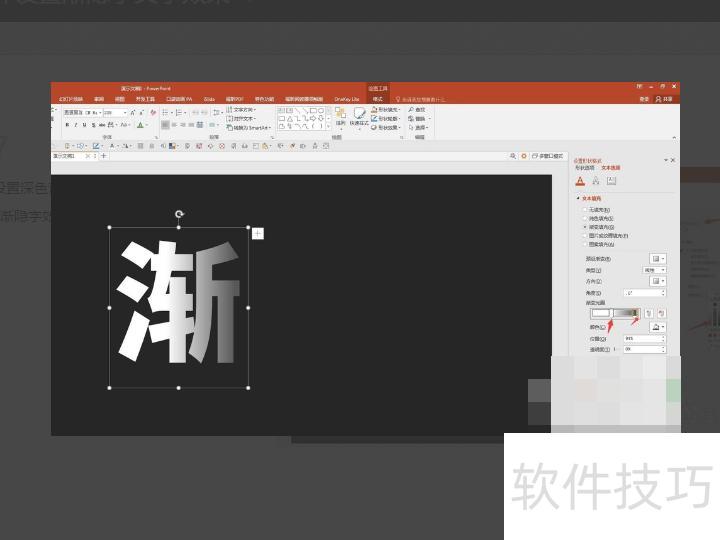
Task: Open the preset gradients dropdown
Action: coord(658,259)
